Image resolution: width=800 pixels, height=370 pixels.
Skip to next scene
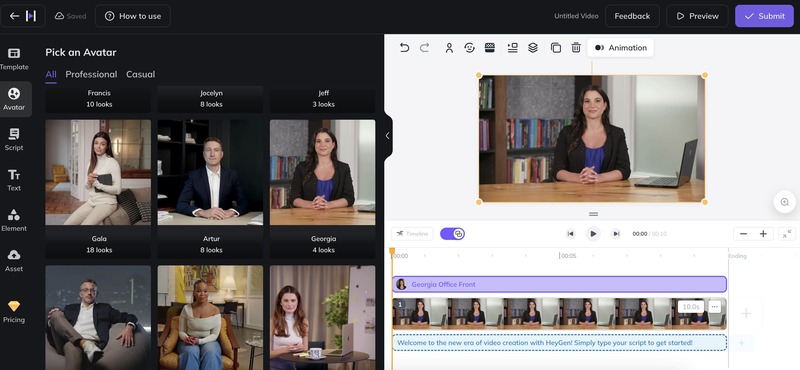coord(616,234)
